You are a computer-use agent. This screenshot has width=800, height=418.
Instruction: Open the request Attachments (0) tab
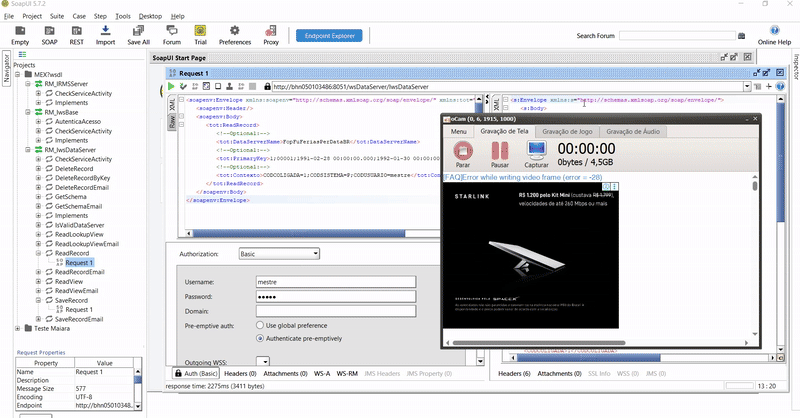[x=285, y=374]
